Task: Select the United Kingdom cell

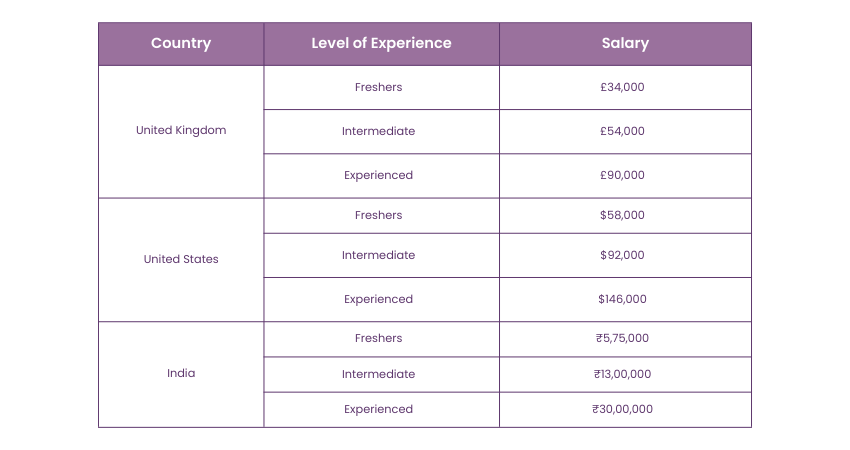Action: [x=181, y=130]
